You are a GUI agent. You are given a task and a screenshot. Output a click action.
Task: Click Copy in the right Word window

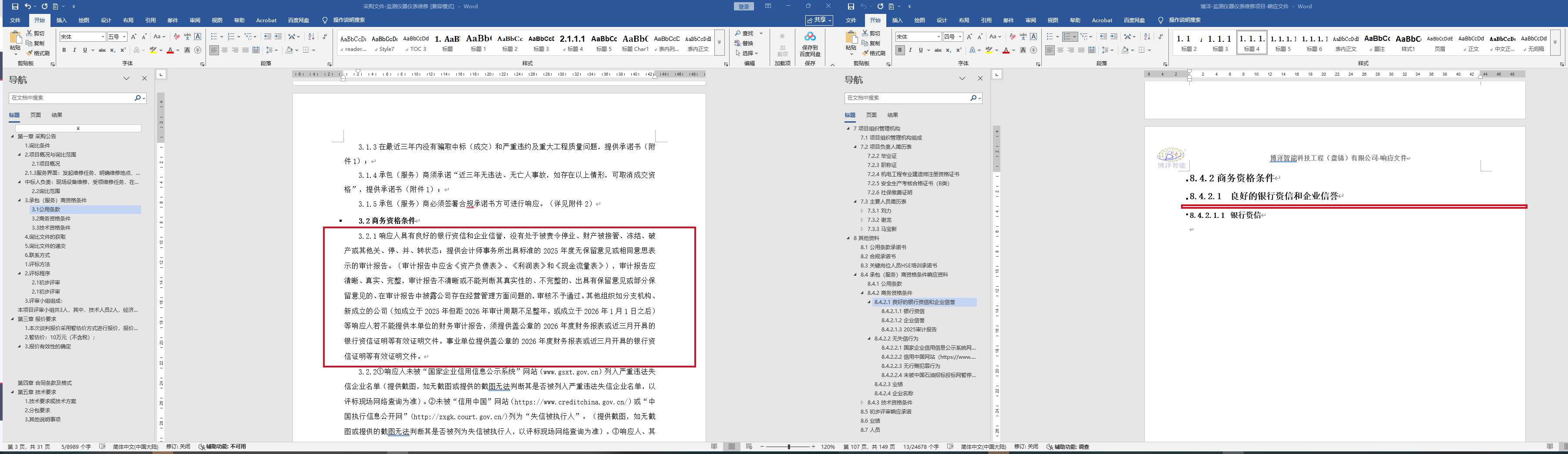click(x=871, y=43)
